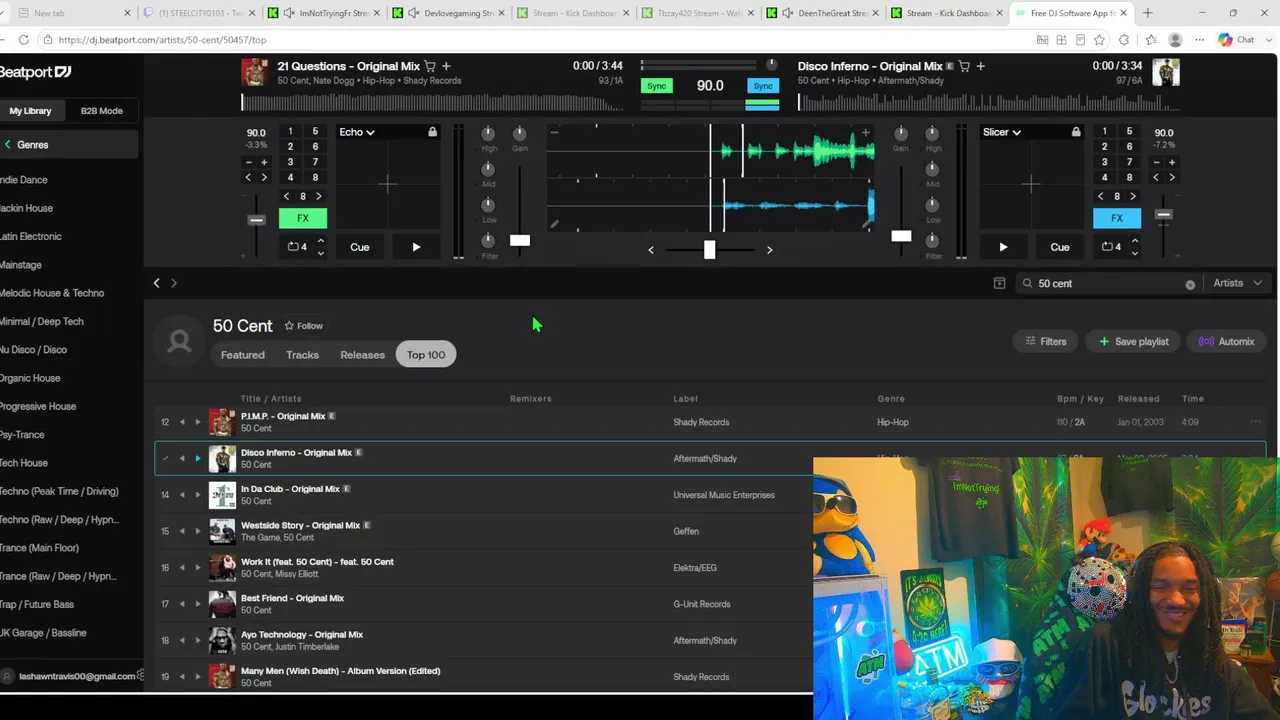The image size is (1280, 720).
Task: Click the left deck tempo fader handle
Action: tap(257, 220)
